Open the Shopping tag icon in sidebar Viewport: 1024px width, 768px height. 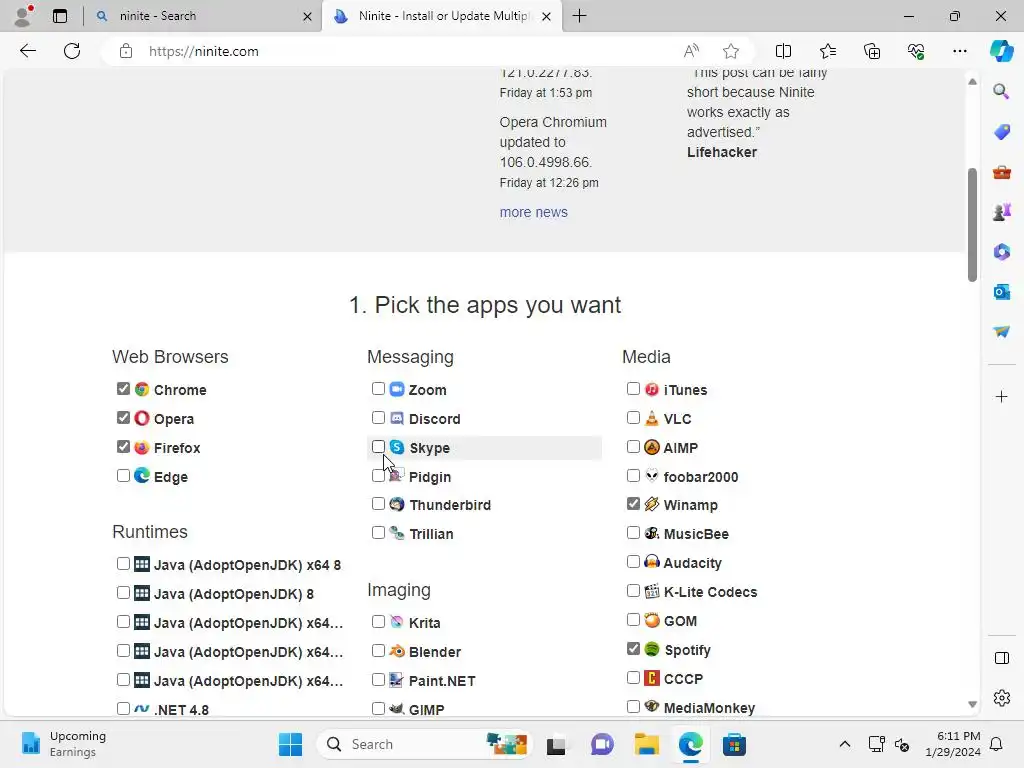tap(1001, 131)
